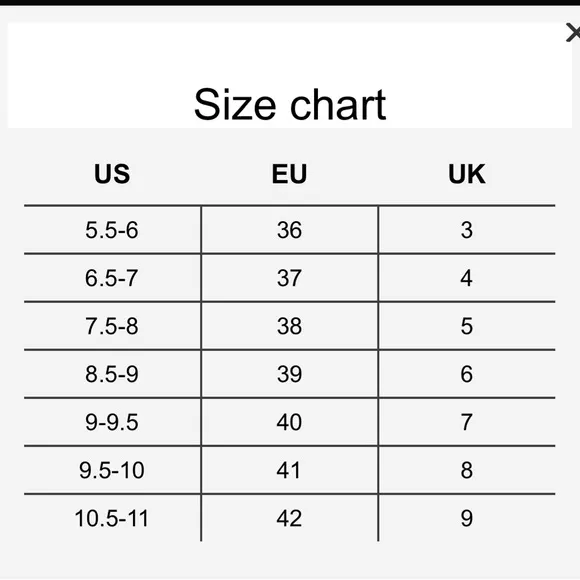Click EU size 42 cell
The width and height of the screenshot is (580, 580).
click(290, 518)
